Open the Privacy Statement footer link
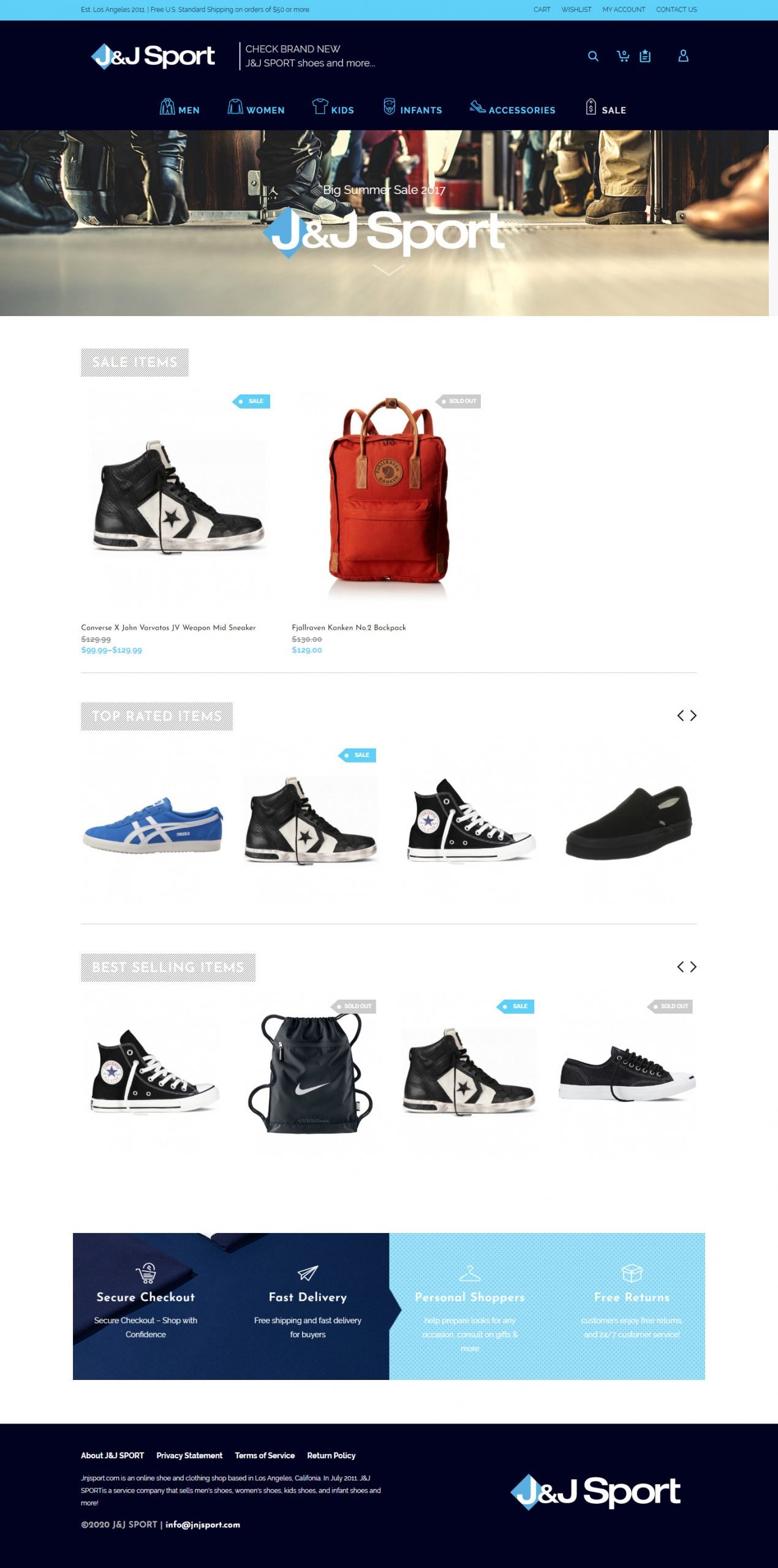This screenshot has height=1568, width=778. point(189,1455)
